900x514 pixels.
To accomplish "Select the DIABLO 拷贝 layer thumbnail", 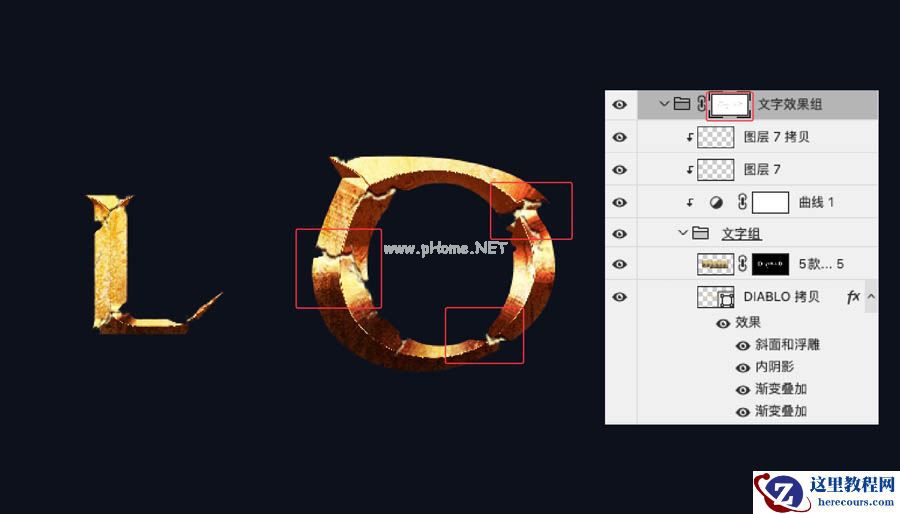I will pos(716,297).
